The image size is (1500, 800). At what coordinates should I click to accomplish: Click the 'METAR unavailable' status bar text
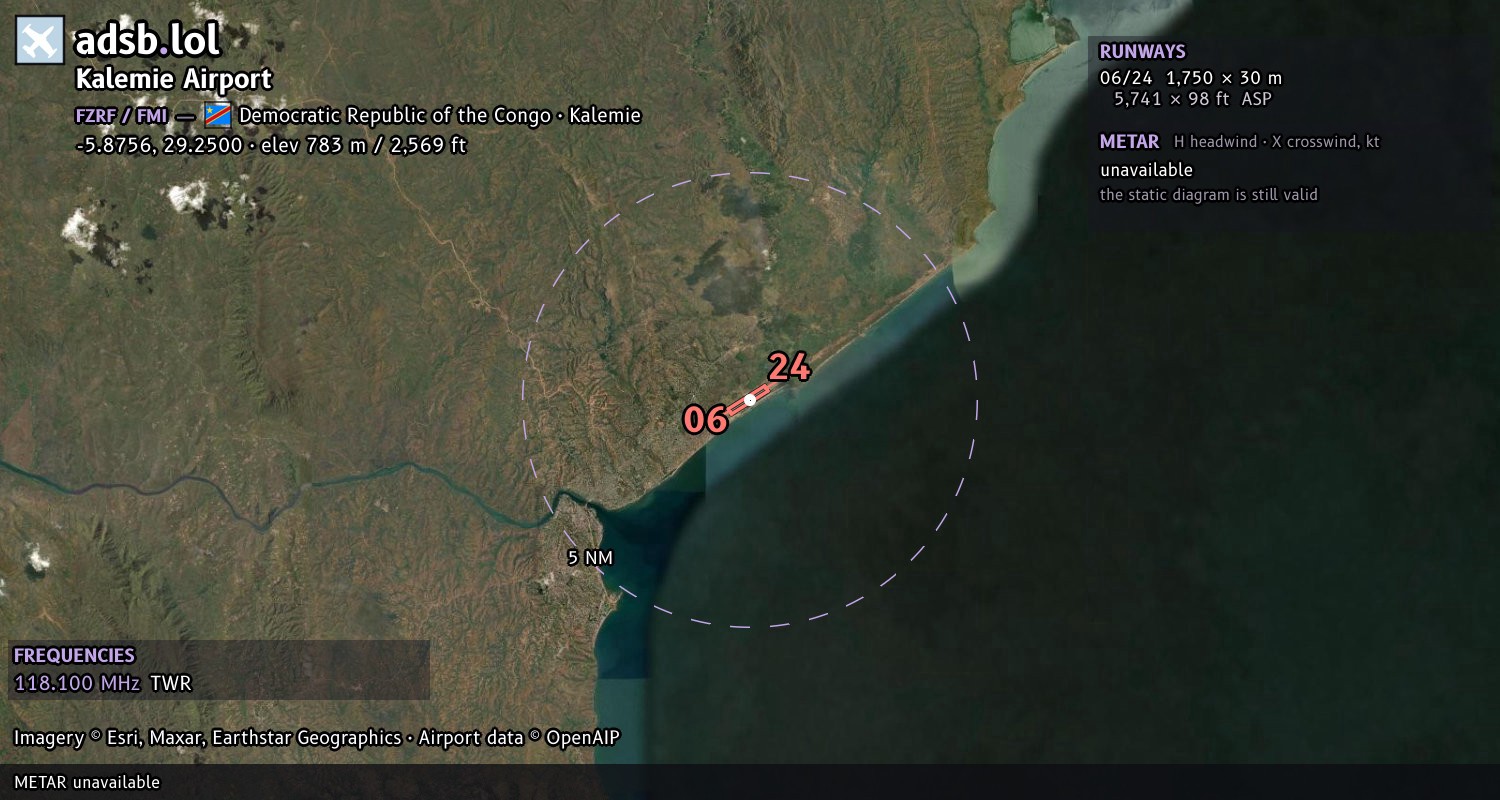[x=87, y=782]
